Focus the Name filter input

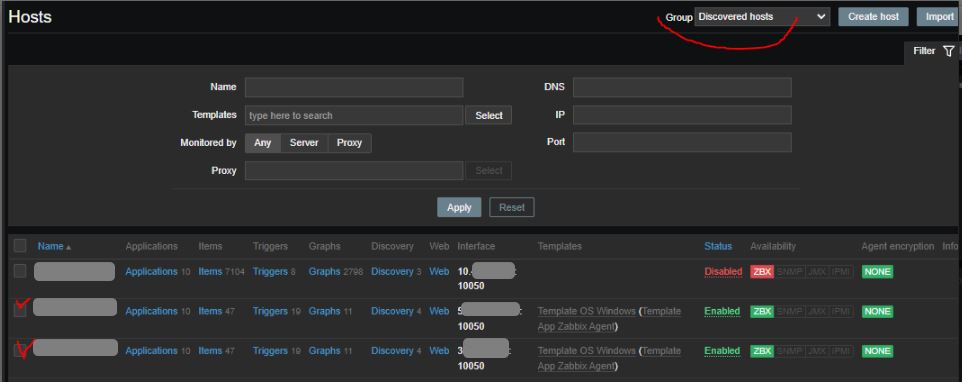tap(354, 87)
